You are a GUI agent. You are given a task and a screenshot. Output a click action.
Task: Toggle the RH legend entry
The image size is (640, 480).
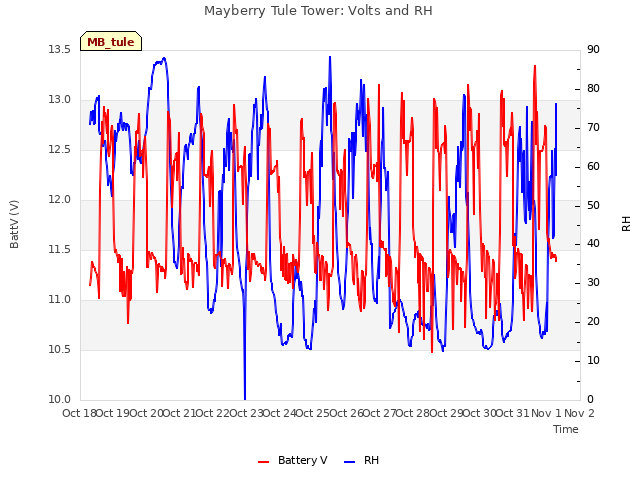(362, 460)
